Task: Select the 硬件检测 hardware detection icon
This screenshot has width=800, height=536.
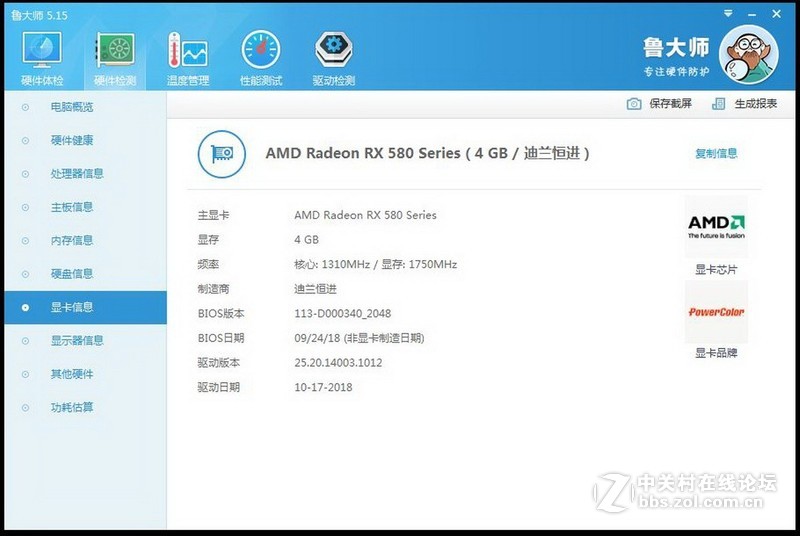Action: [115, 59]
